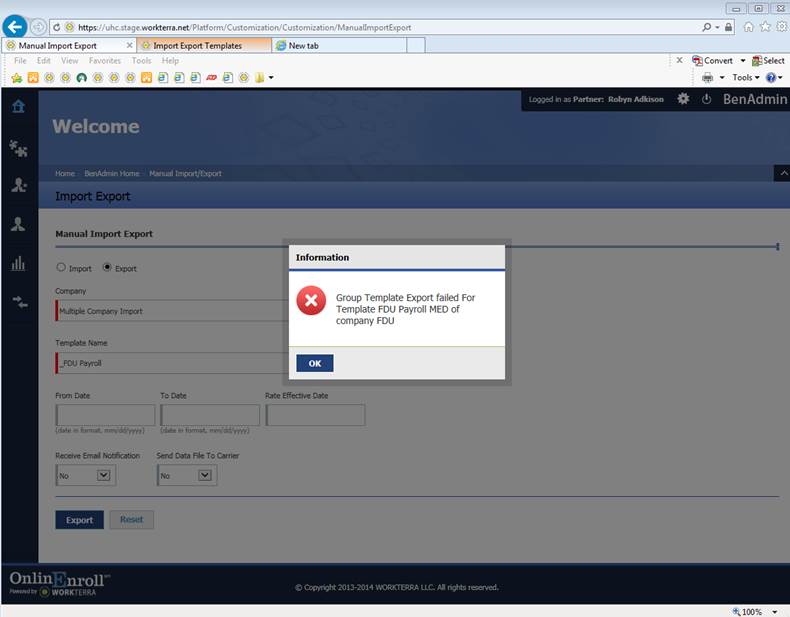This screenshot has width=790, height=617.
Task: Switch to Import Export Templates tab
Action: pos(204,45)
